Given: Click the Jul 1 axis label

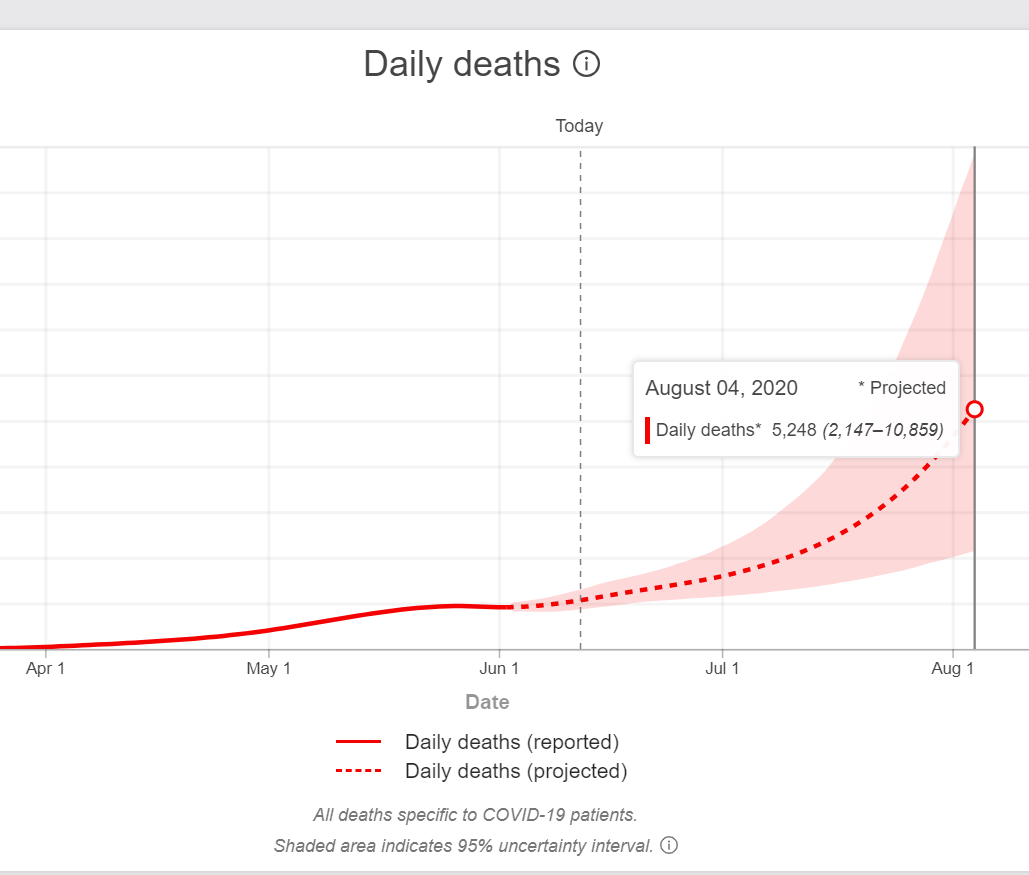Looking at the screenshot, I should click(x=722, y=668).
